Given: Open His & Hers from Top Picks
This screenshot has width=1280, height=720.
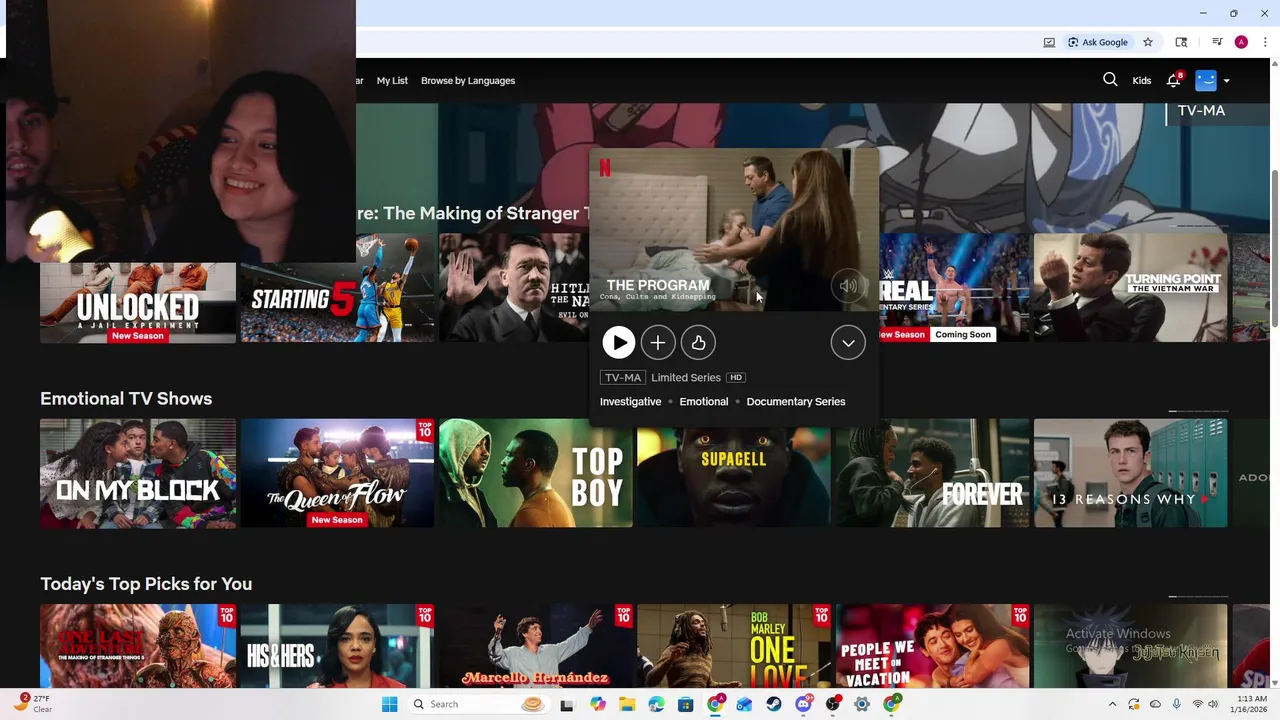Looking at the screenshot, I should [x=337, y=646].
